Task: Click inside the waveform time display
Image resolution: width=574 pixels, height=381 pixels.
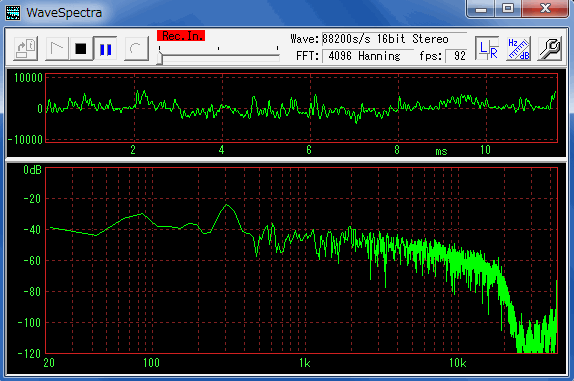Action: click(x=301, y=108)
